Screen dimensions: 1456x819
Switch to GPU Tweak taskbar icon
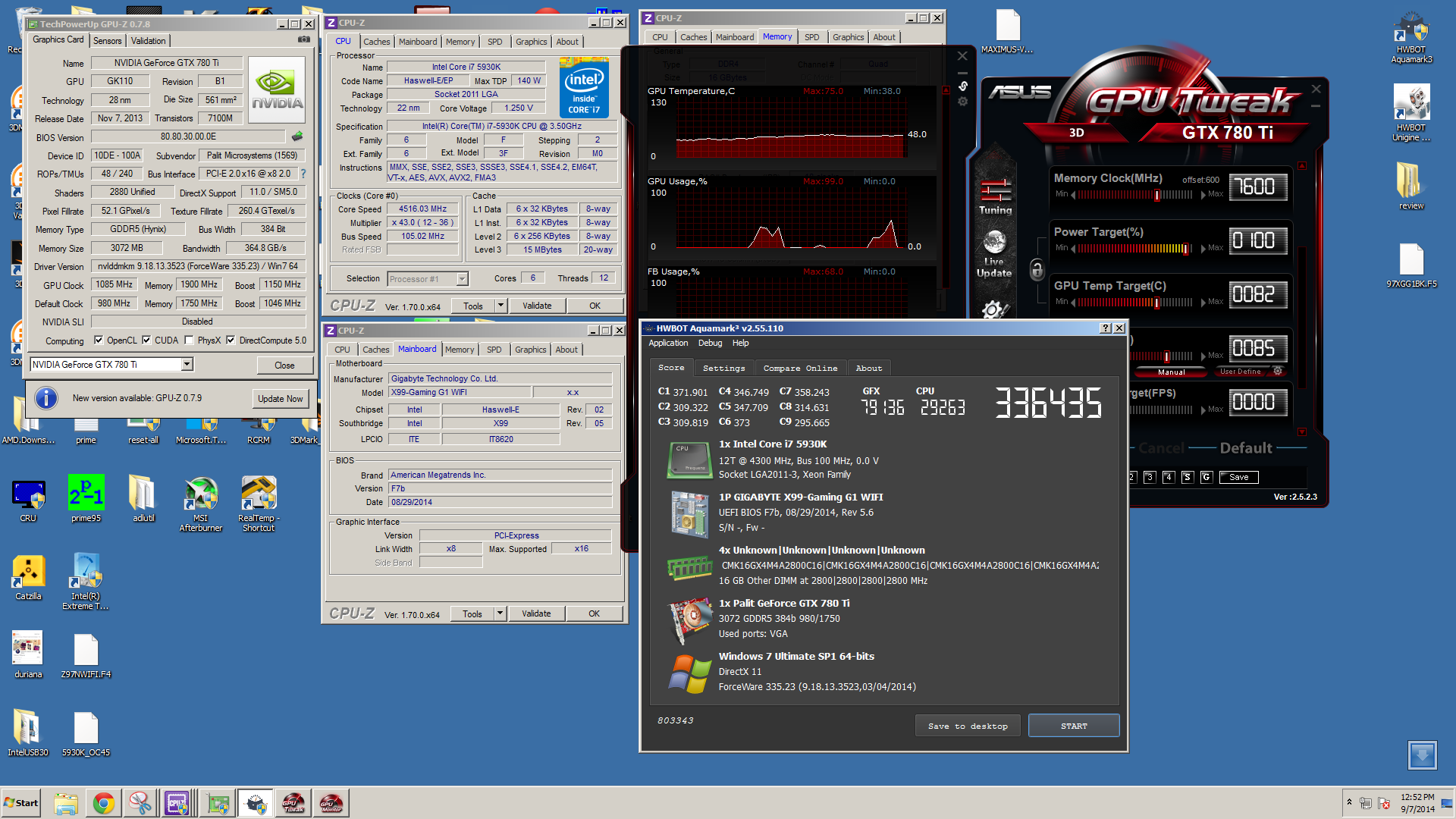(x=293, y=803)
